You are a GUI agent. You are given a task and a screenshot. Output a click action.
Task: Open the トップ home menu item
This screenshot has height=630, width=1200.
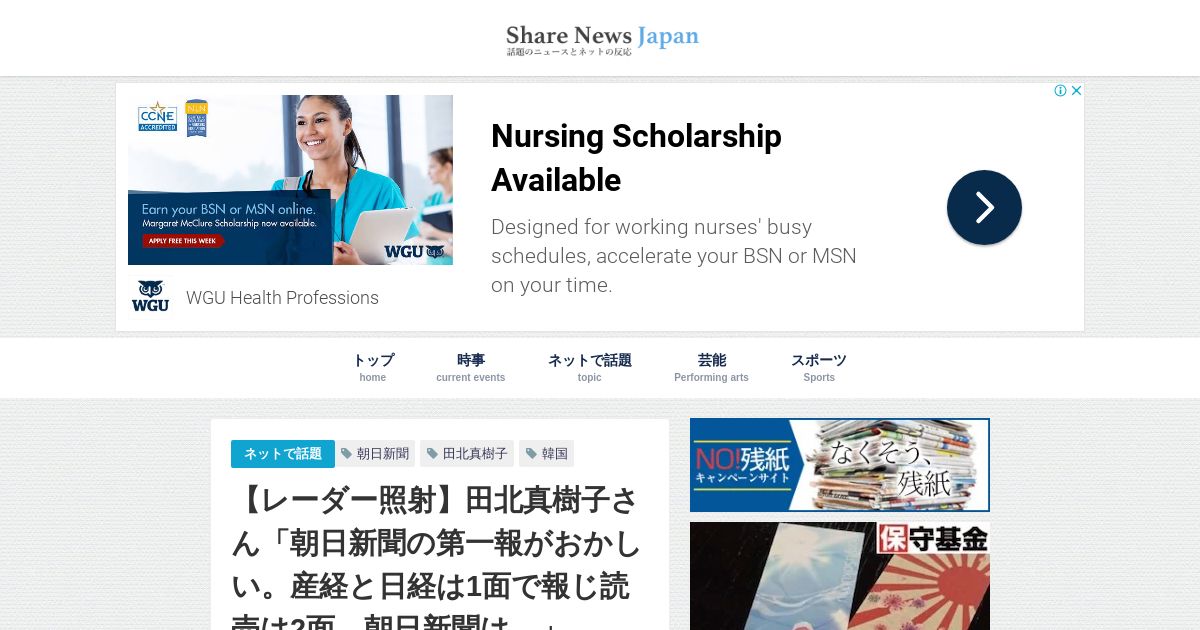(x=373, y=367)
